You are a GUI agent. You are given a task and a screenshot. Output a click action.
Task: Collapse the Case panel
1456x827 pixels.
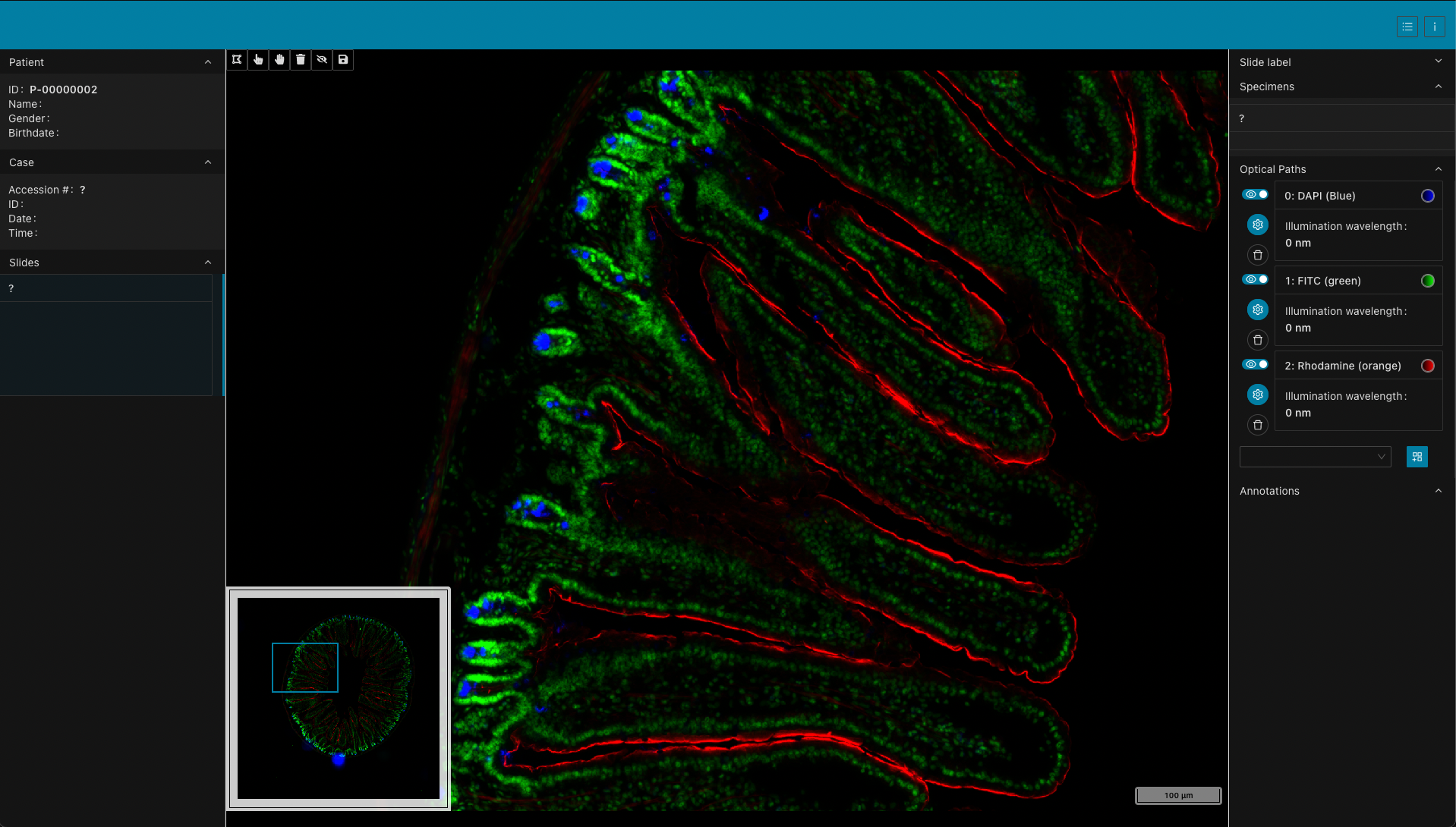tap(208, 162)
